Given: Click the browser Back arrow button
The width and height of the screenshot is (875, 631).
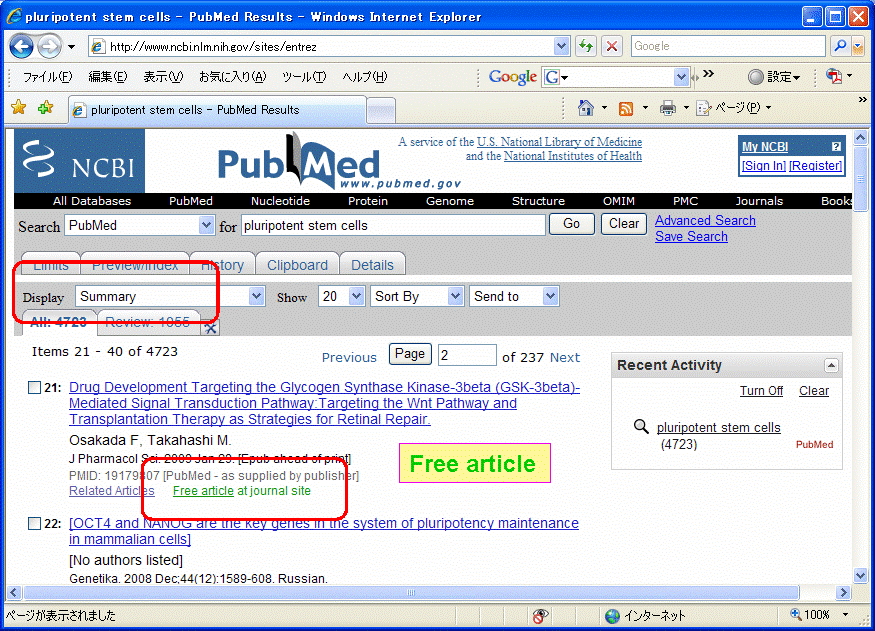Looking at the screenshot, I should (x=21, y=46).
